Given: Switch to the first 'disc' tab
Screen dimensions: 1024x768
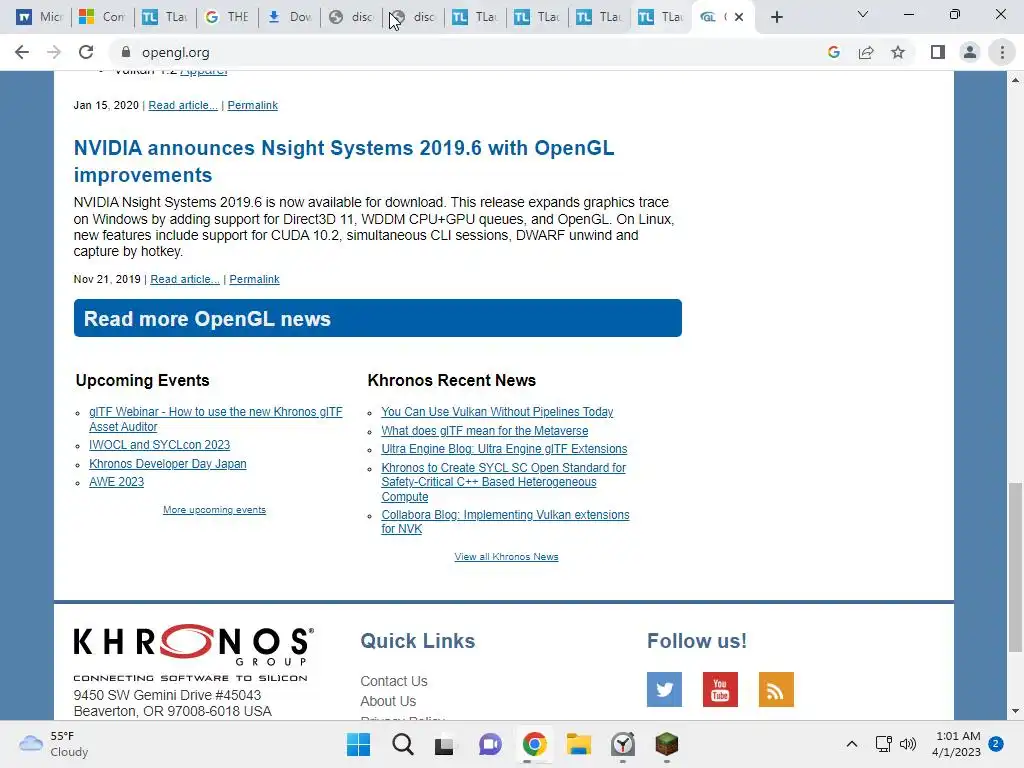Looking at the screenshot, I should point(351,17).
